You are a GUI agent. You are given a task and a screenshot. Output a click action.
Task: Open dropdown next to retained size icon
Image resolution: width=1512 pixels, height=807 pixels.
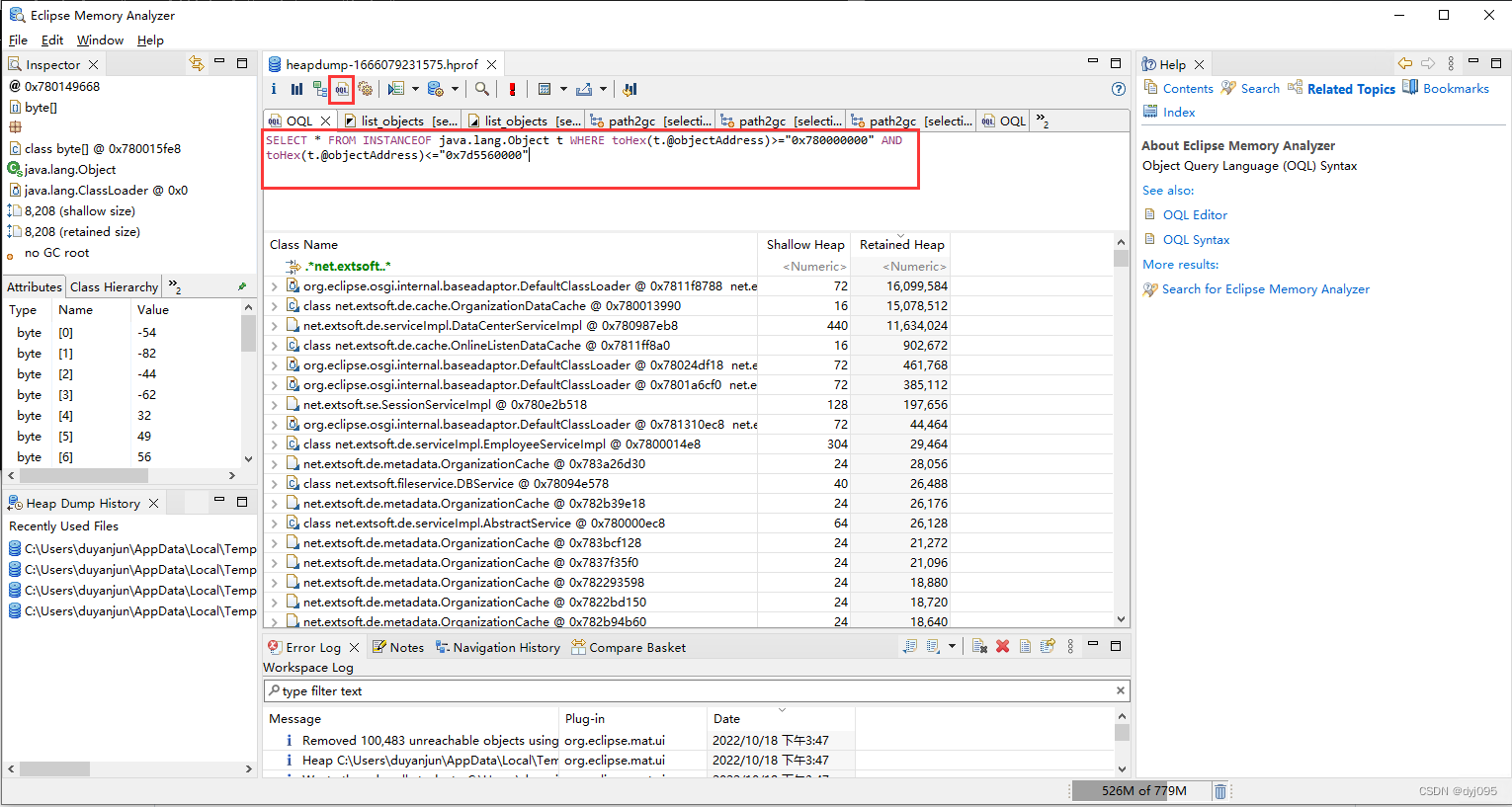563,89
